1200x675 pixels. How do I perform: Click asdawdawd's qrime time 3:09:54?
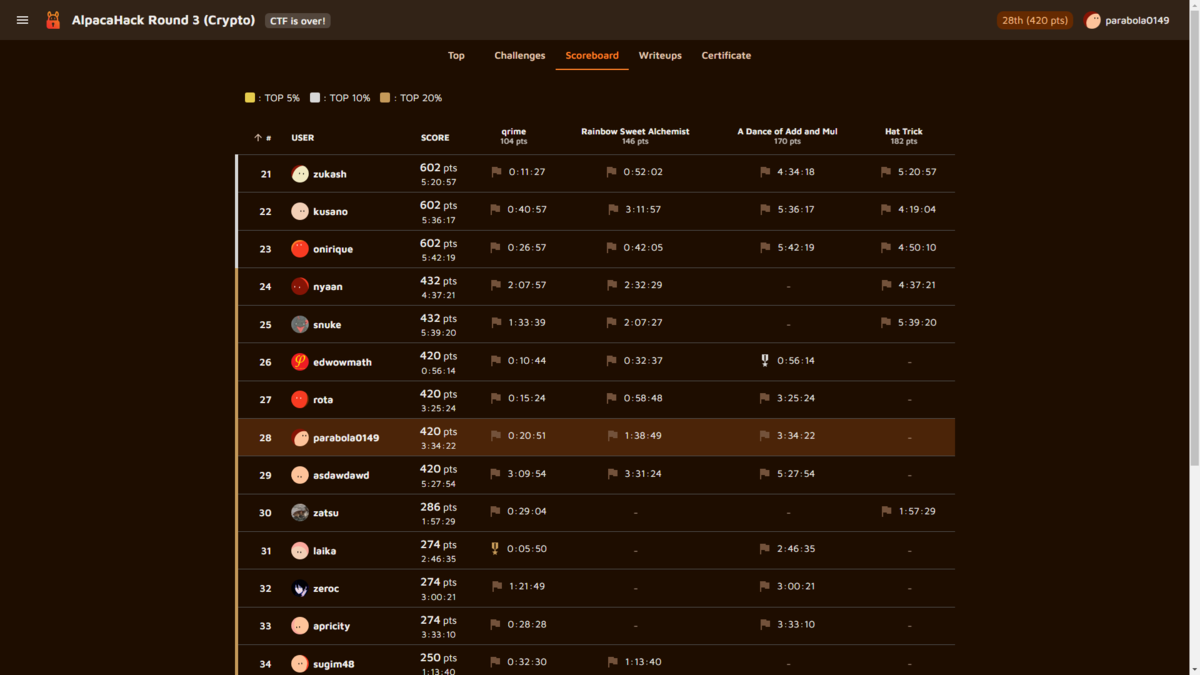pos(527,474)
